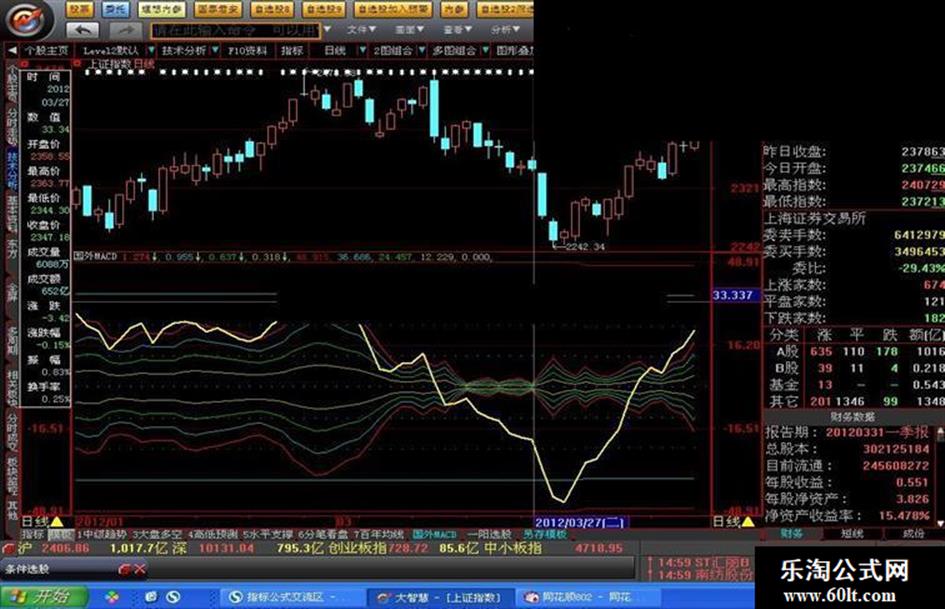
Task: Click left sidebar 分时成交 tab
Action: 12,432
